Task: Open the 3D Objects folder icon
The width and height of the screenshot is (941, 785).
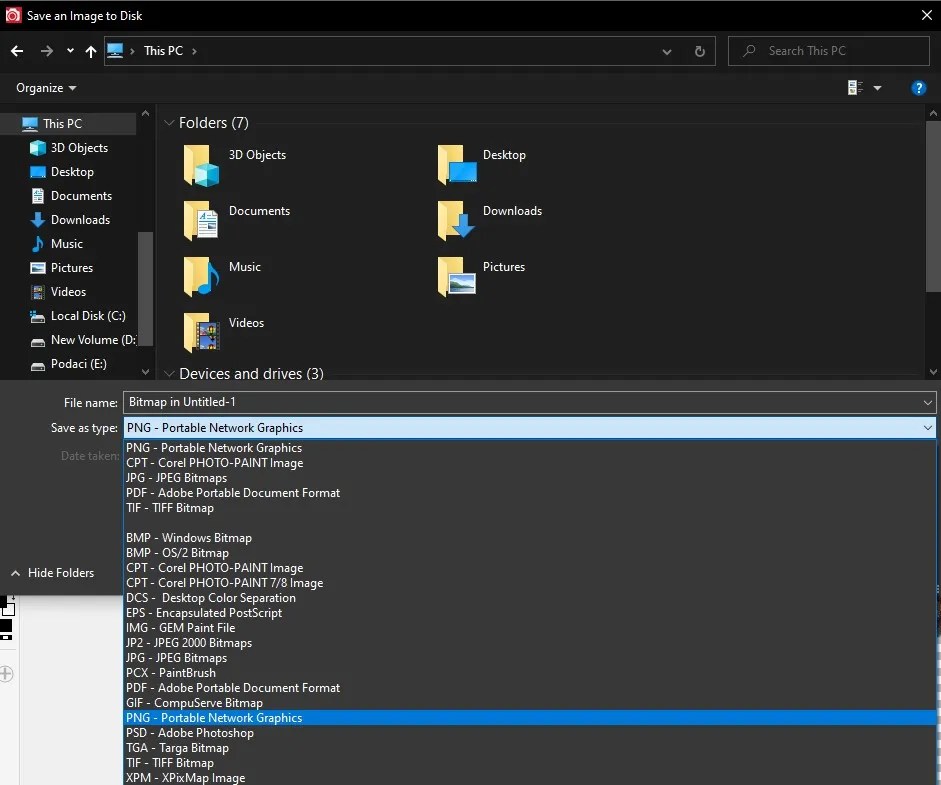Action: [201, 165]
